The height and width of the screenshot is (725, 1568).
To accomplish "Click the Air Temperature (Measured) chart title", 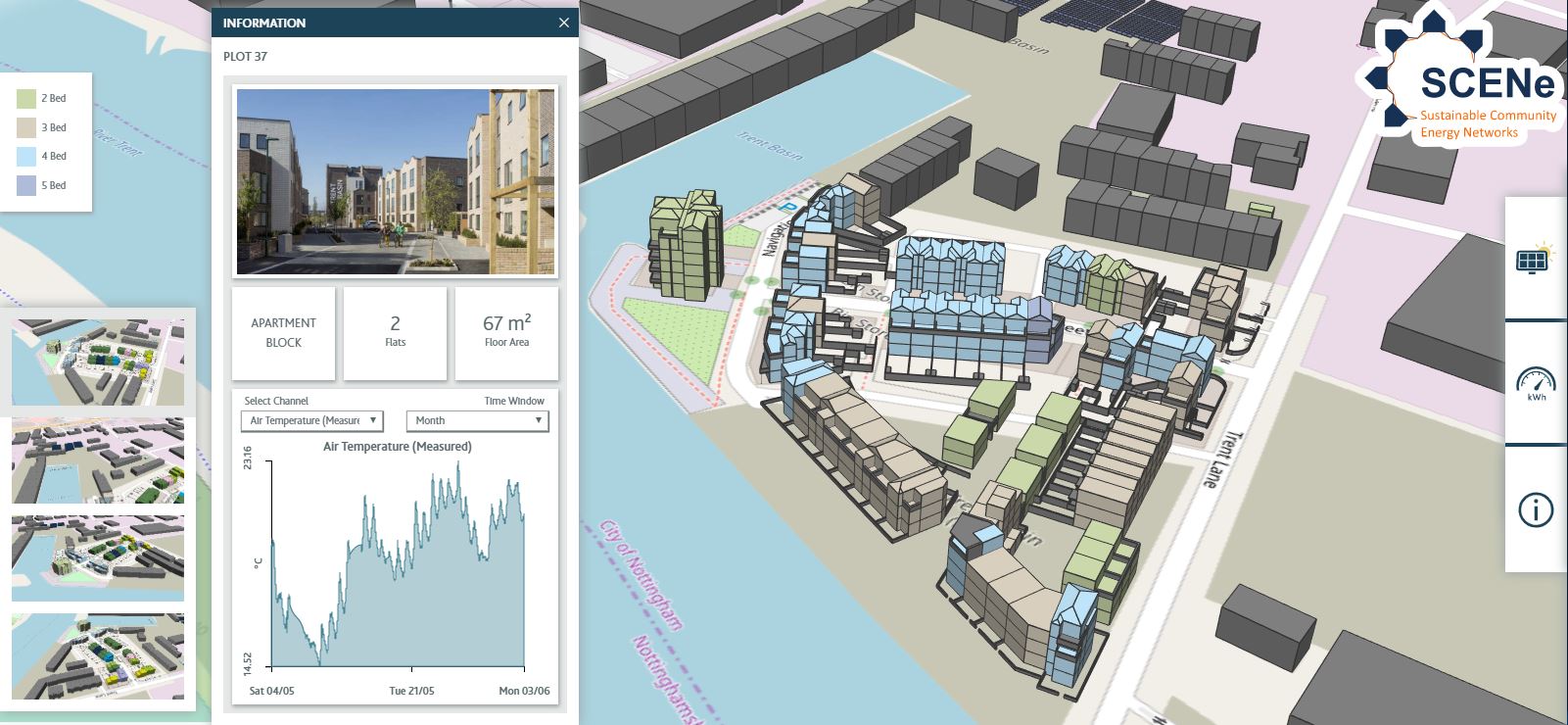I will click(x=398, y=447).
